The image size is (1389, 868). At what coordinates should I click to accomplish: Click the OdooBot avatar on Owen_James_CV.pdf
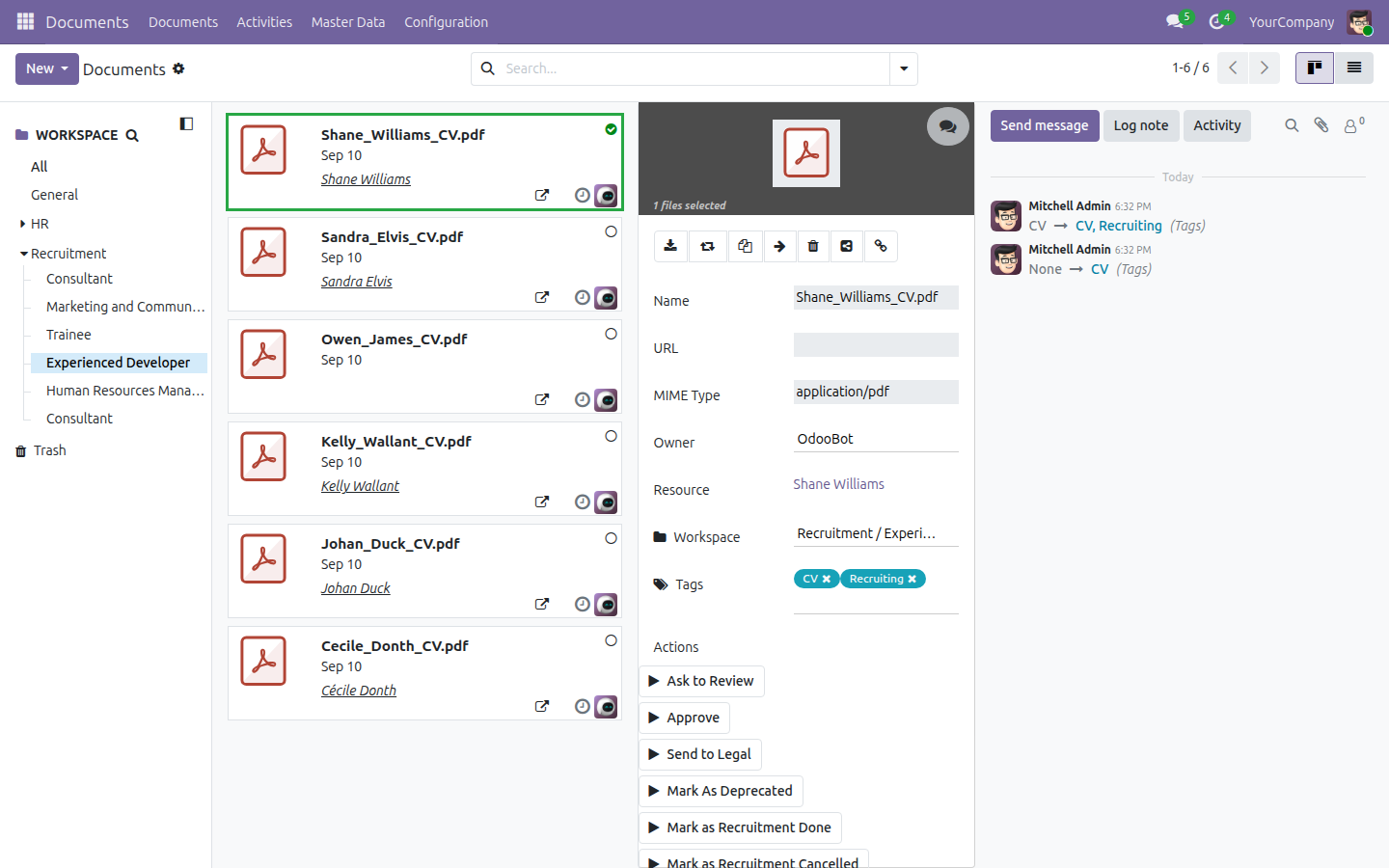pos(606,399)
